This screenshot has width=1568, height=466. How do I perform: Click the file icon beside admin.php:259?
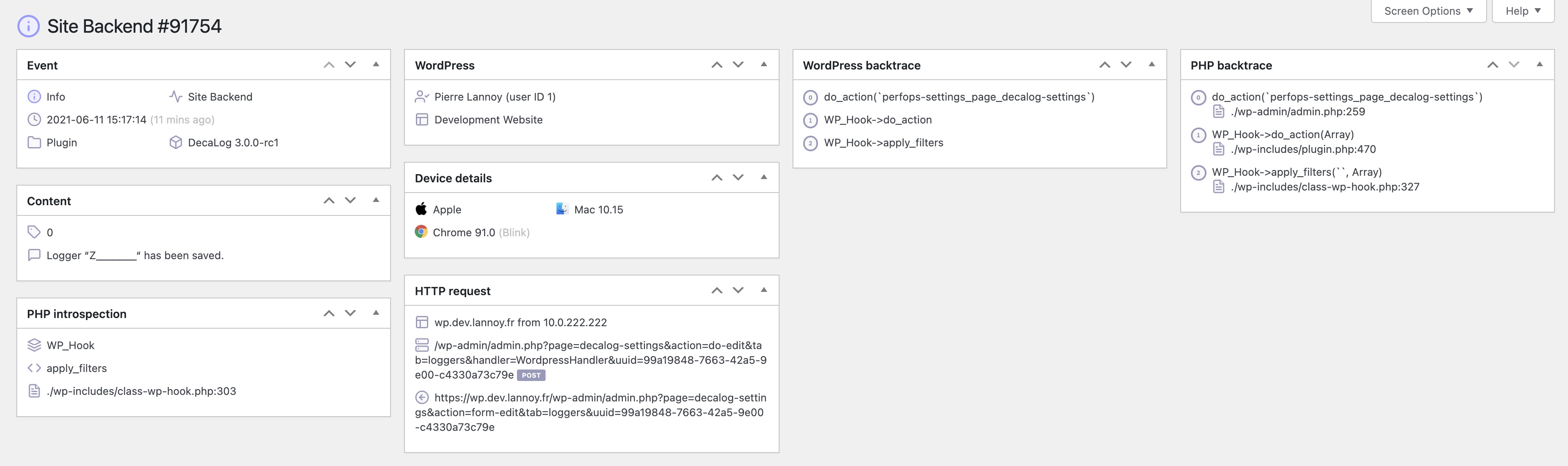click(x=1219, y=111)
